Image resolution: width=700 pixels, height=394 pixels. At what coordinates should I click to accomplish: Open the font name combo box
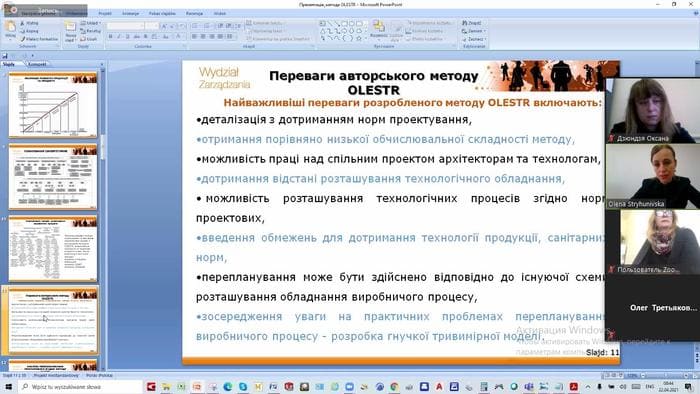126,25
